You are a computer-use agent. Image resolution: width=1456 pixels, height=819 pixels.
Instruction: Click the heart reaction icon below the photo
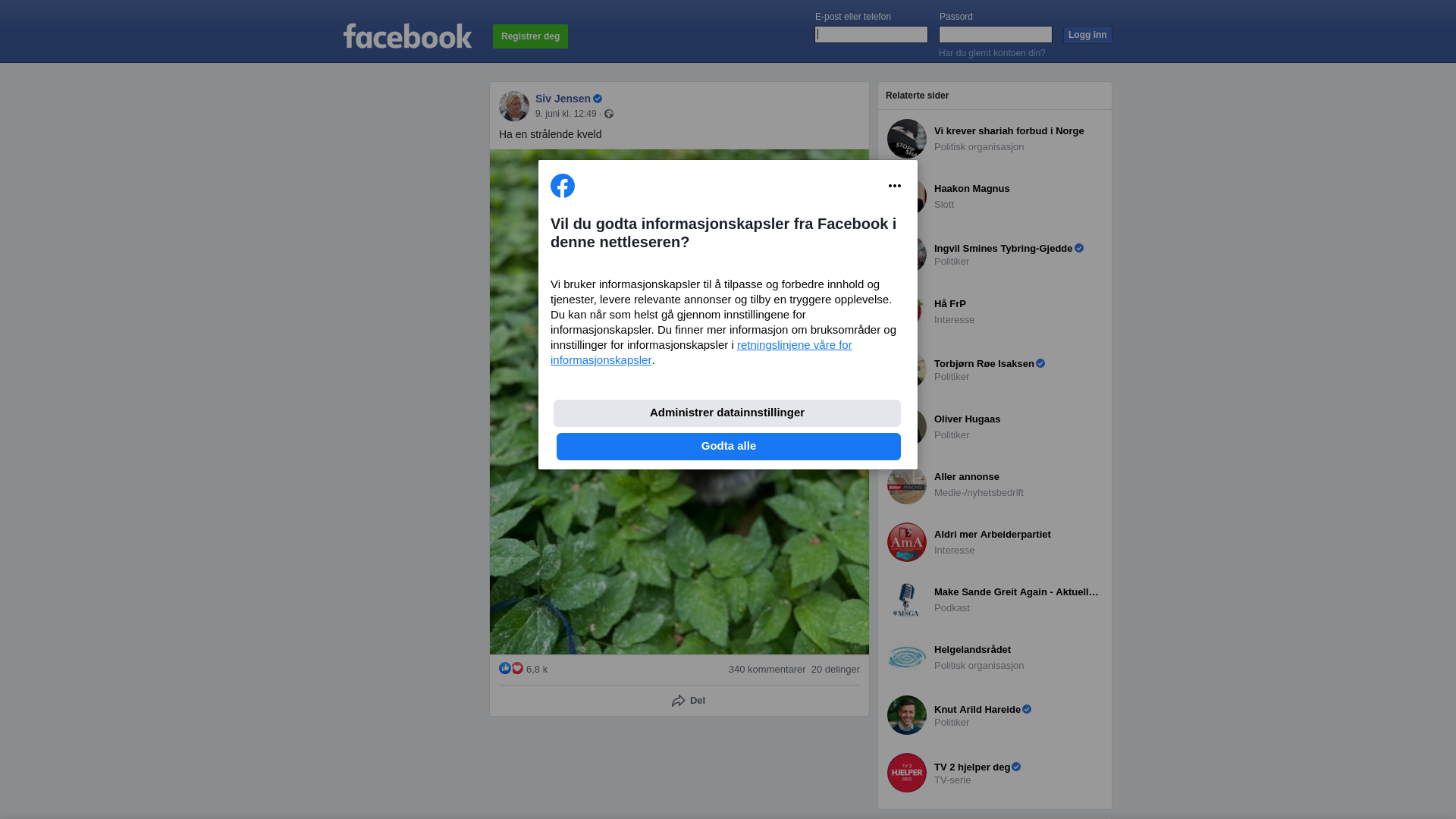click(x=517, y=668)
